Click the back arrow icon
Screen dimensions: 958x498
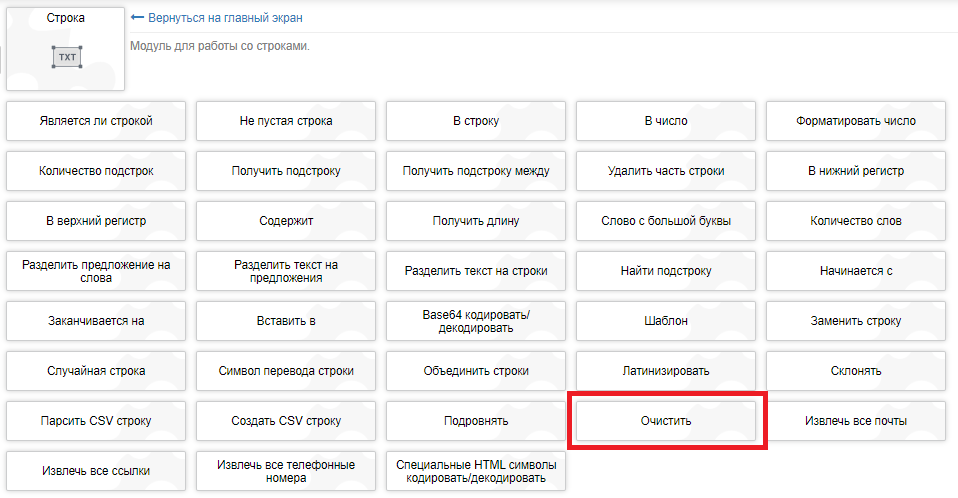(137, 18)
